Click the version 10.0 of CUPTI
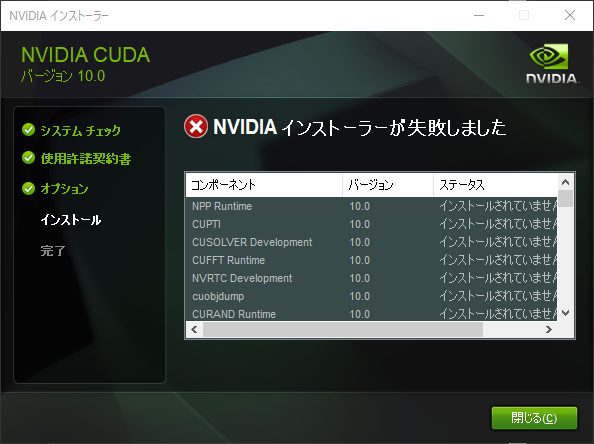Image resolution: width=594 pixels, height=444 pixels. tap(360, 224)
